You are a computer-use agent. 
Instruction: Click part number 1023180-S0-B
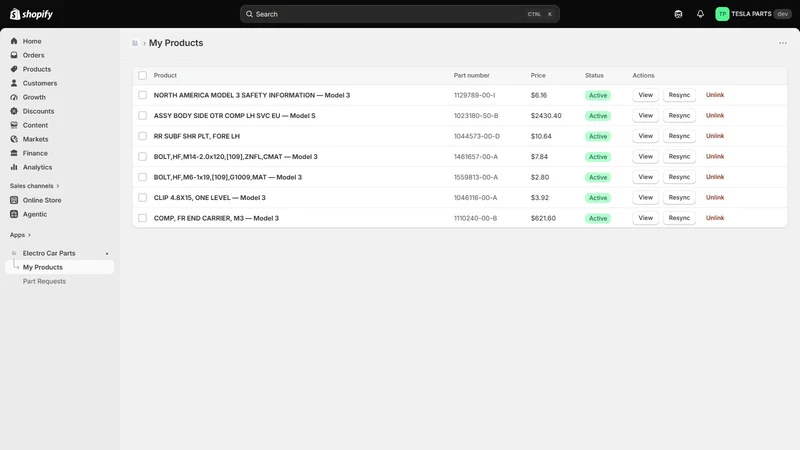476,116
